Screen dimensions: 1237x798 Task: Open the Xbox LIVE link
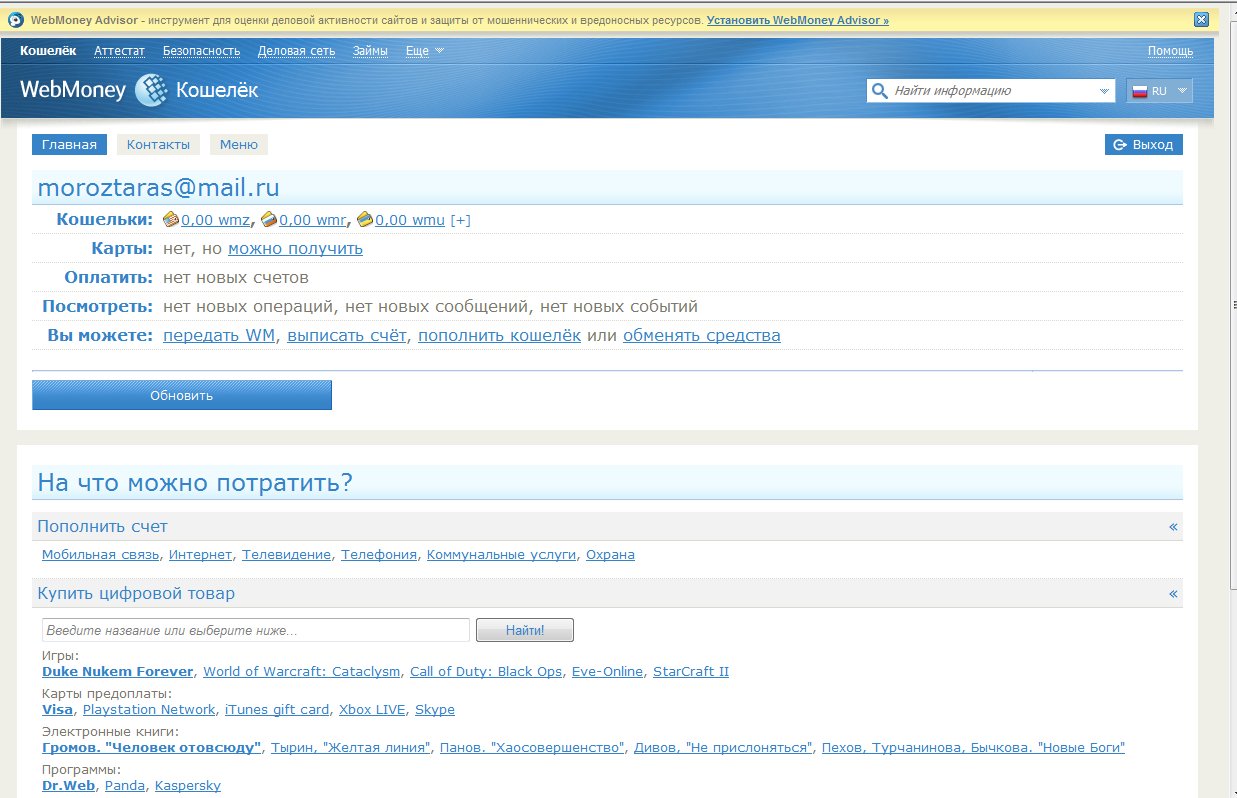point(372,710)
